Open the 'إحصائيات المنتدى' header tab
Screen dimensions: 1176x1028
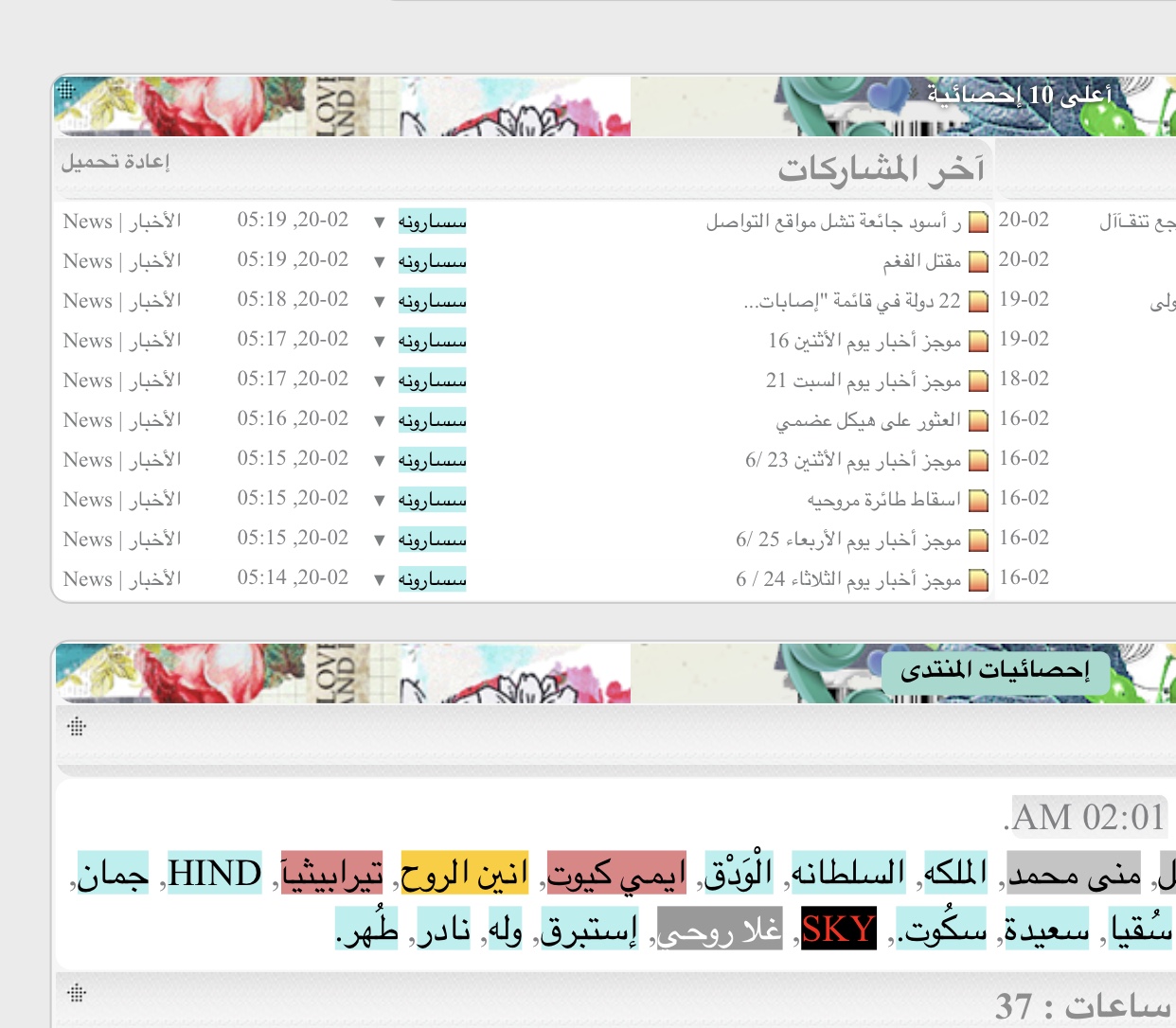[994, 671]
